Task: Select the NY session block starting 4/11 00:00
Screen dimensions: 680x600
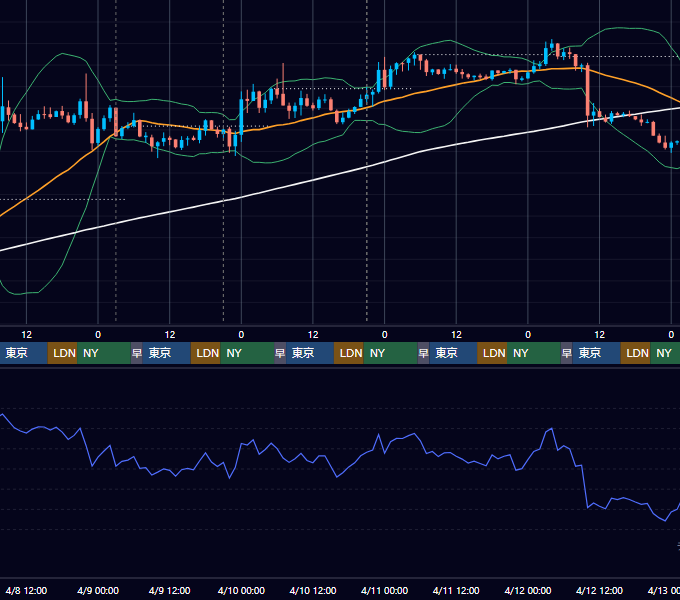Action: coord(390,353)
